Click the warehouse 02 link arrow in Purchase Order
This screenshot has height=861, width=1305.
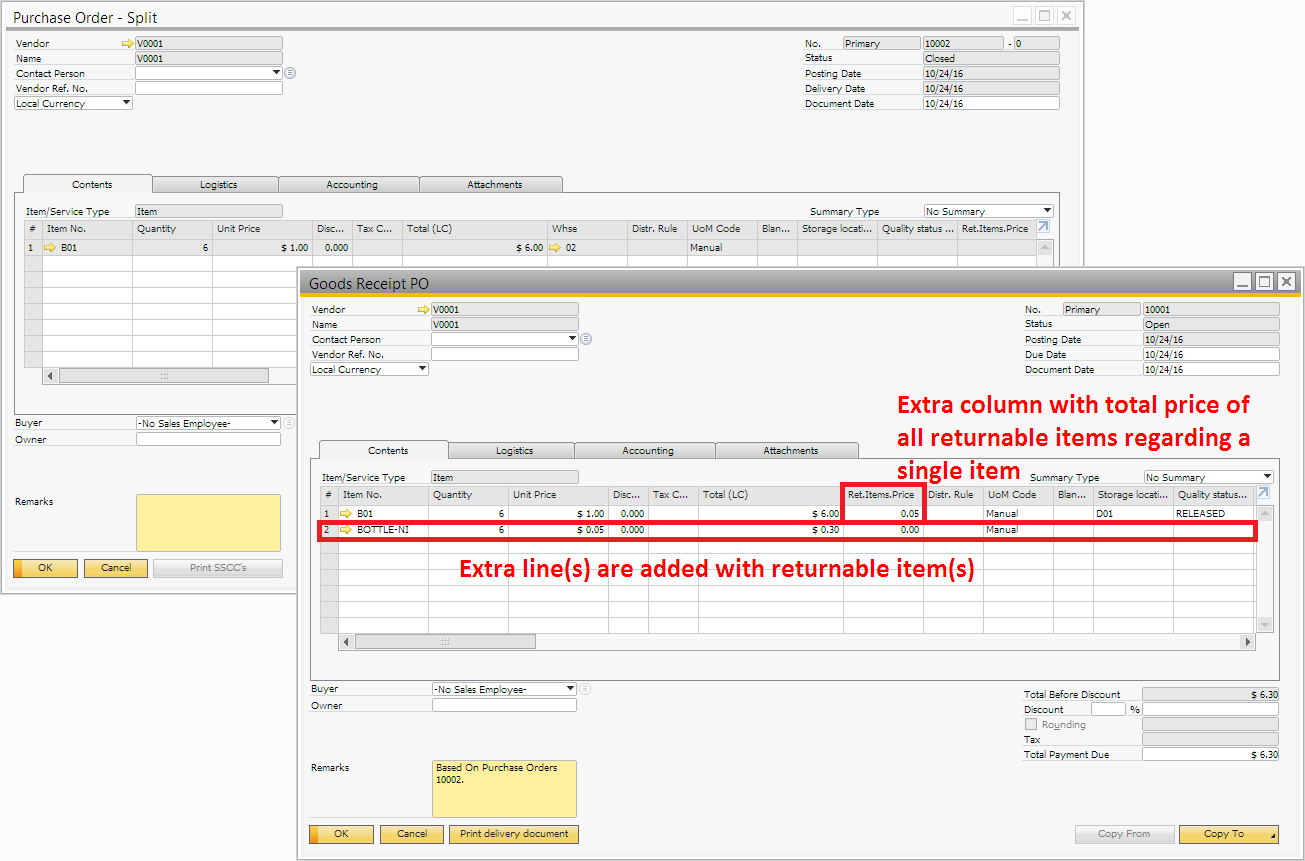[x=554, y=247]
